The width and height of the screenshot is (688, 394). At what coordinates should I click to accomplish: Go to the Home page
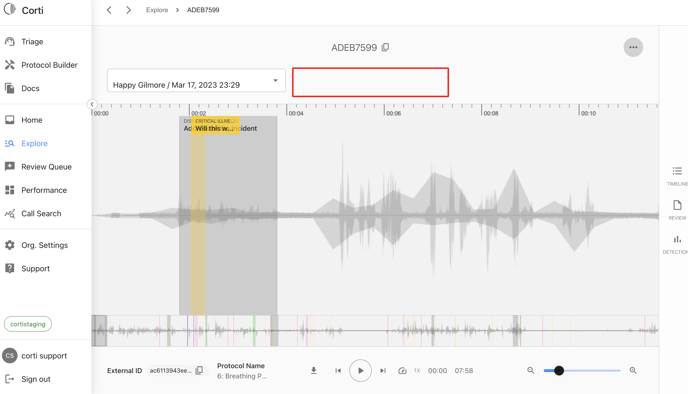[32, 120]
